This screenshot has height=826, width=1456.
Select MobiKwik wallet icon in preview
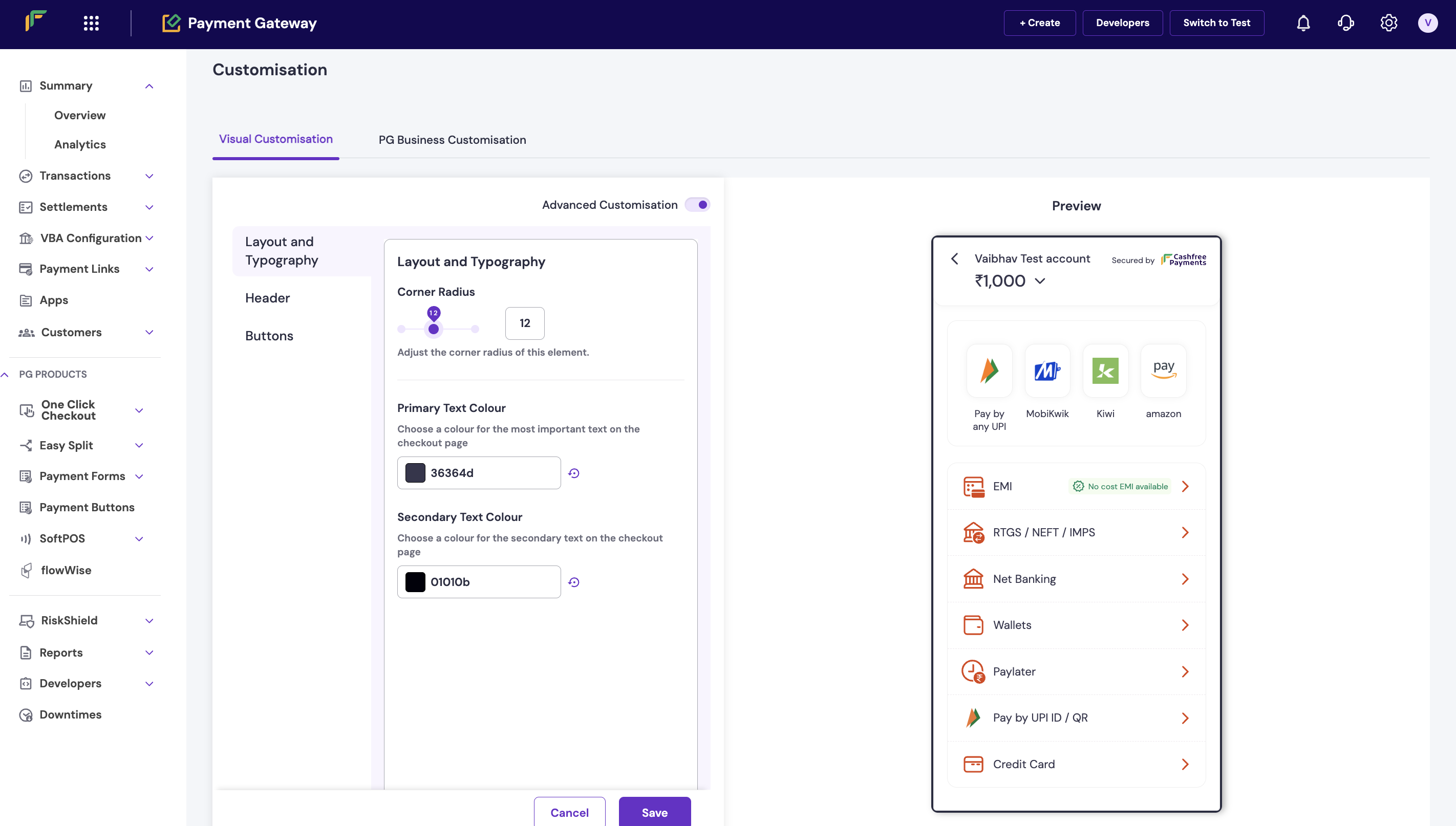pos(1047,371)
